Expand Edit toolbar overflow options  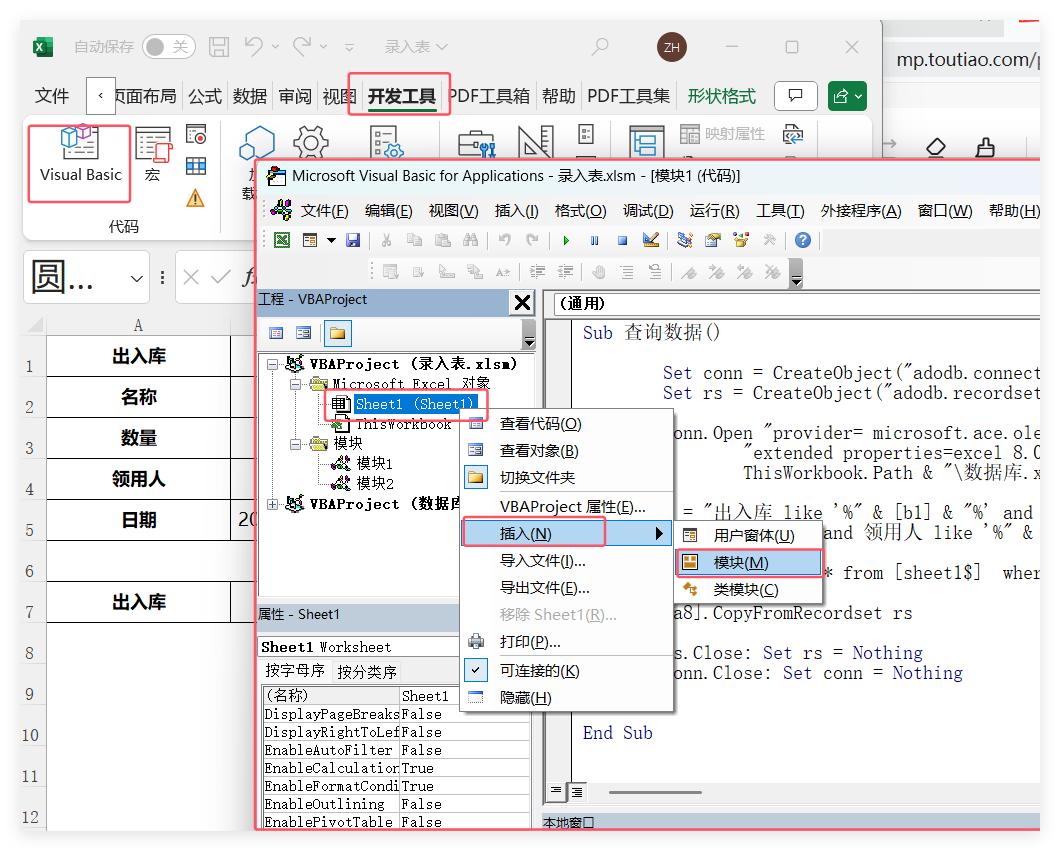point(796,273)
